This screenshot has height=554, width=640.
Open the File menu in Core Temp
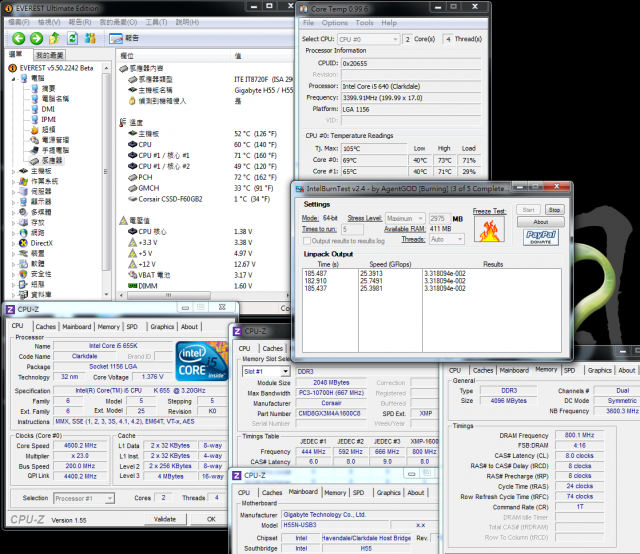pos(308,23)
